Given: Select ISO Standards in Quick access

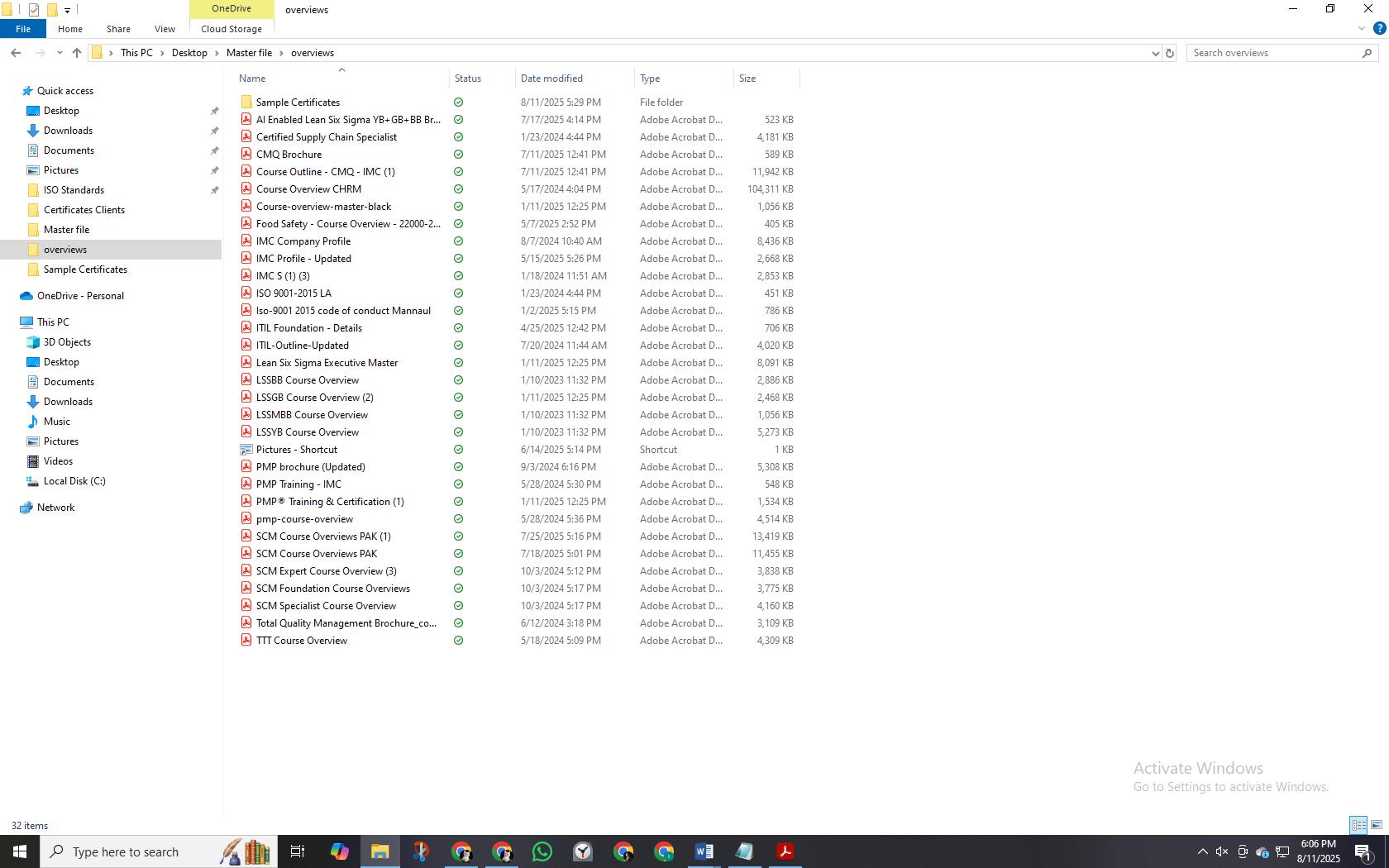Looking at the screenshot, I should (x=74, y=190).
